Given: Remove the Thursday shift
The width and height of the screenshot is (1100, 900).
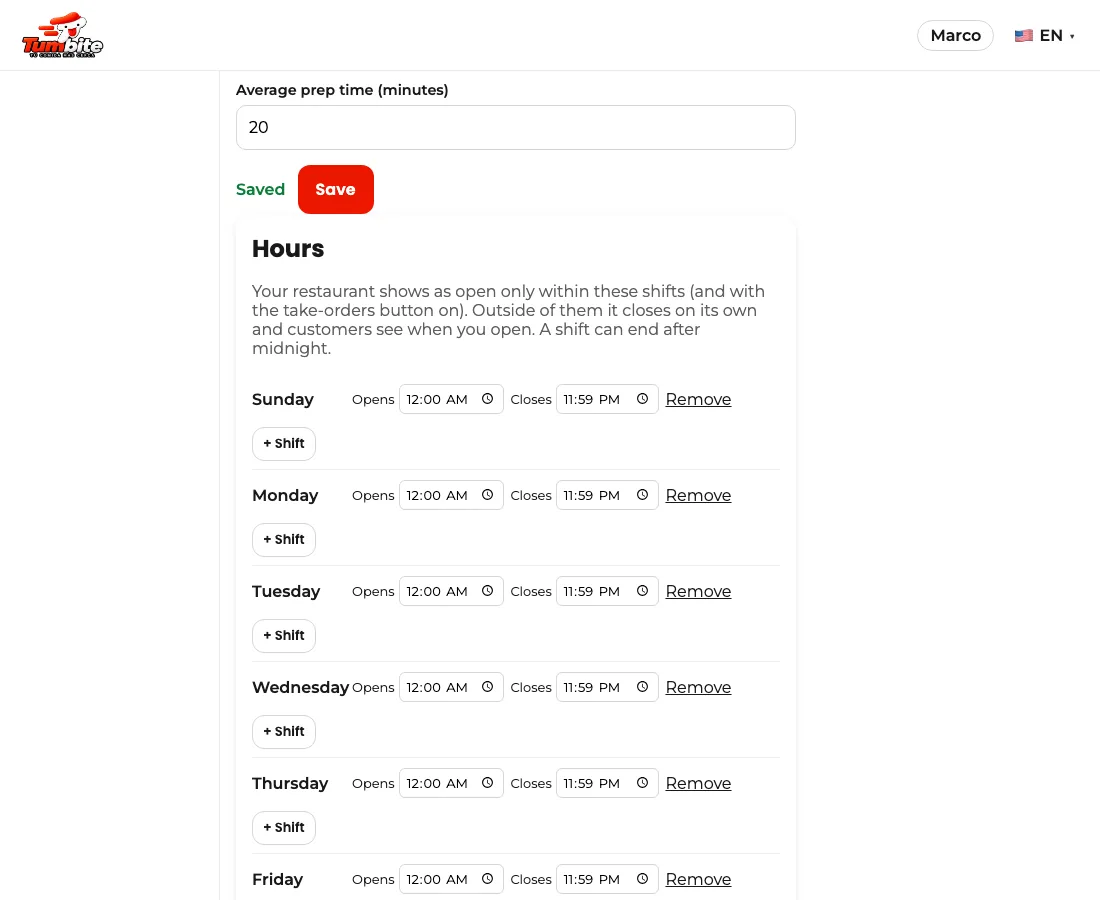Looking at the screenshot, I should pos(698,784).
